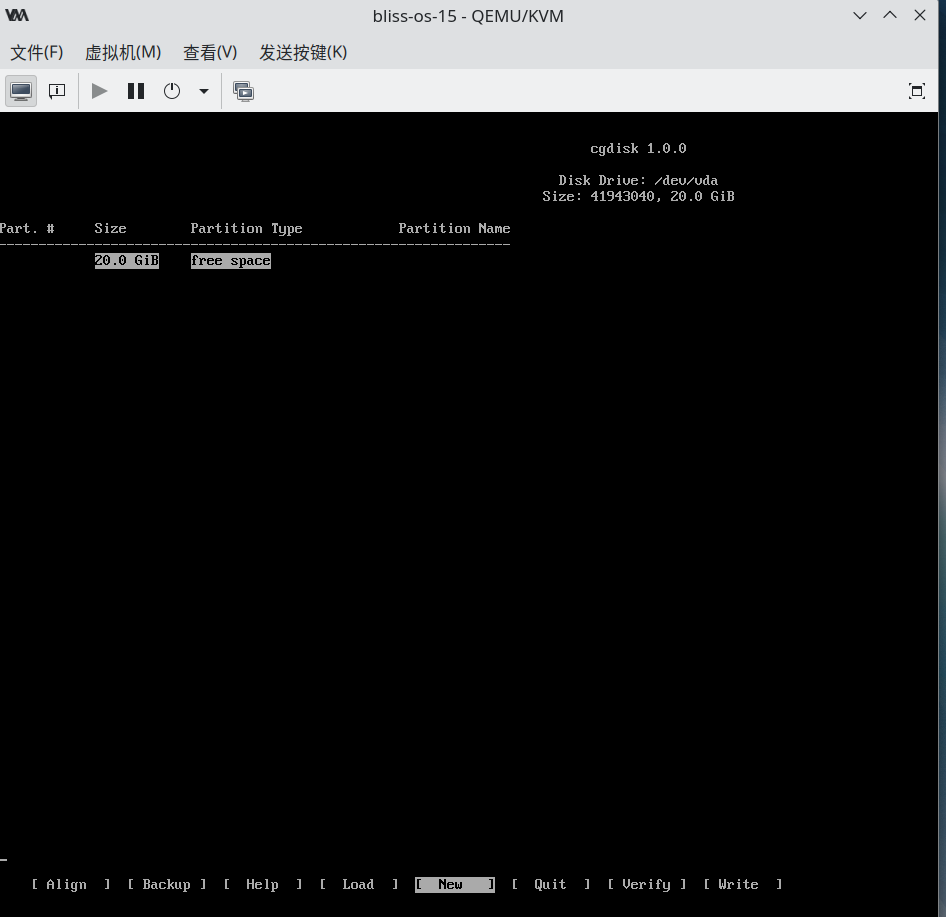The image size is (946, 917).
Task: Click the Backup option in cgdisk
Action: pyautogui.click(x=166, y=884)
